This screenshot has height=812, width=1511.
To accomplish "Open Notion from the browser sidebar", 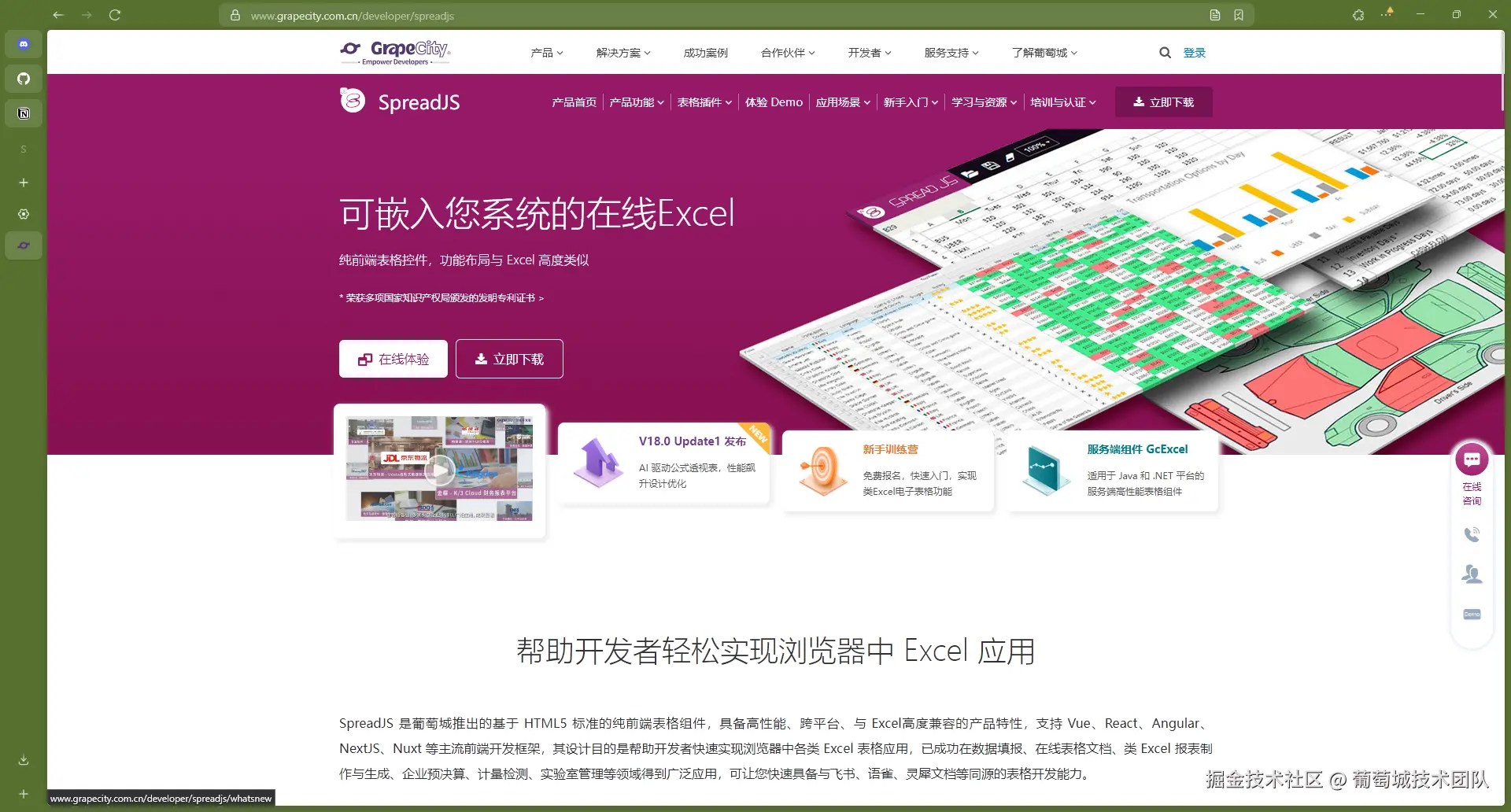I will [24, 113].
